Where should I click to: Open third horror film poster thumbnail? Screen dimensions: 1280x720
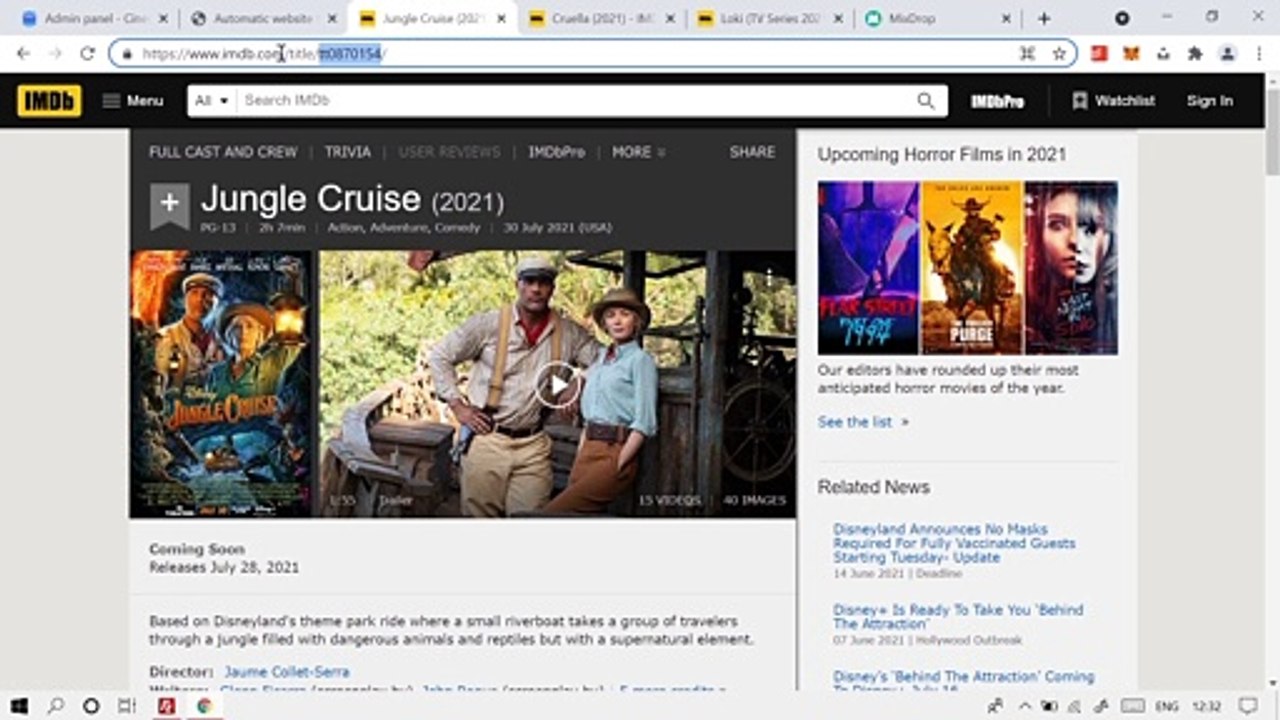1071,268
